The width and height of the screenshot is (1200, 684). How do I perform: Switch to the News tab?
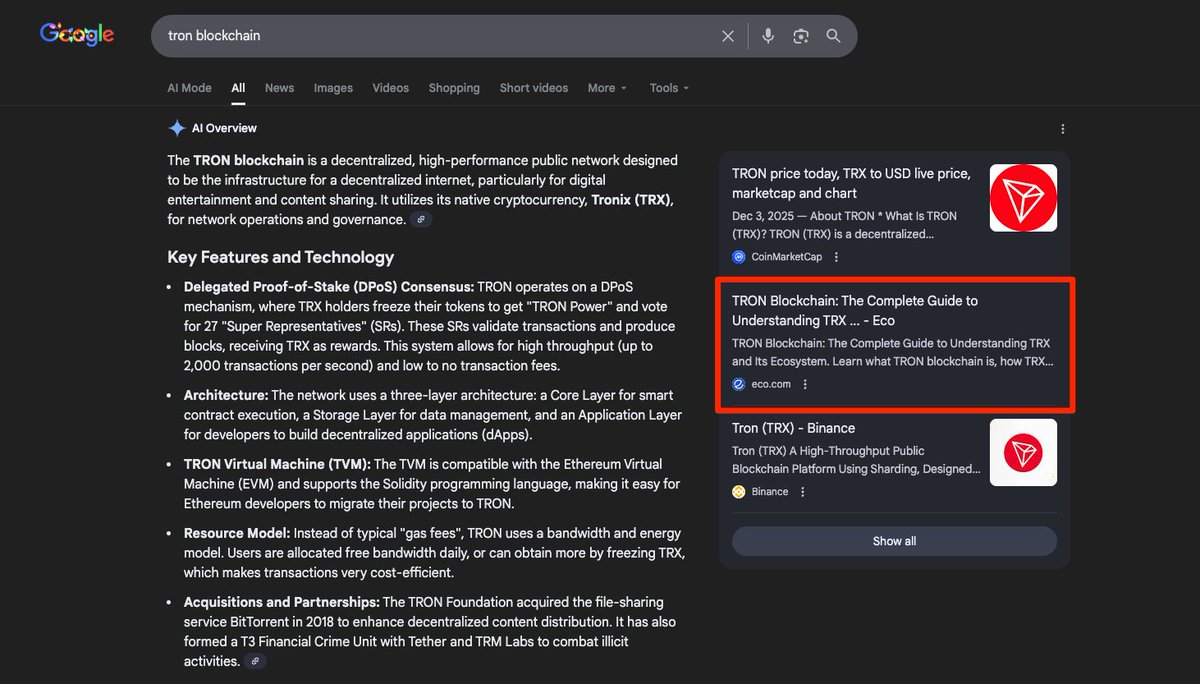[279, 88]
